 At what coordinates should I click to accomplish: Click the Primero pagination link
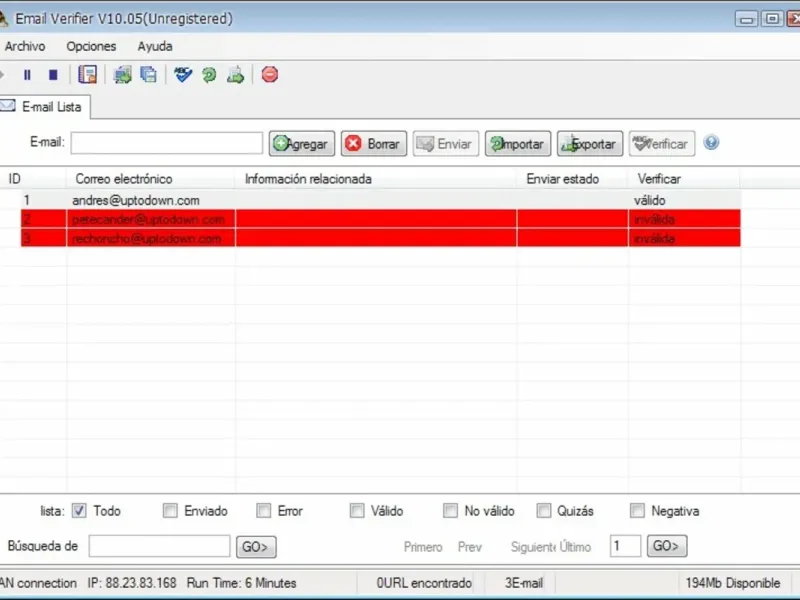(423, 547)
